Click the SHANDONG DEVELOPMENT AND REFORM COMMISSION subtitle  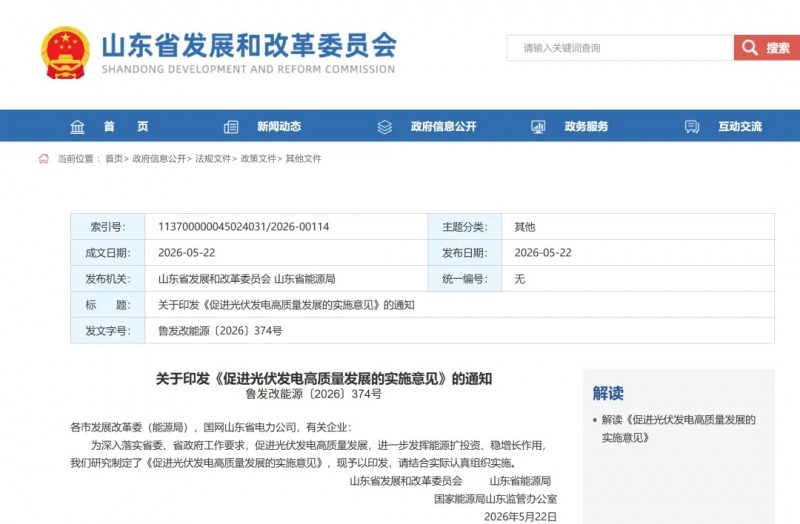point(248,69)
